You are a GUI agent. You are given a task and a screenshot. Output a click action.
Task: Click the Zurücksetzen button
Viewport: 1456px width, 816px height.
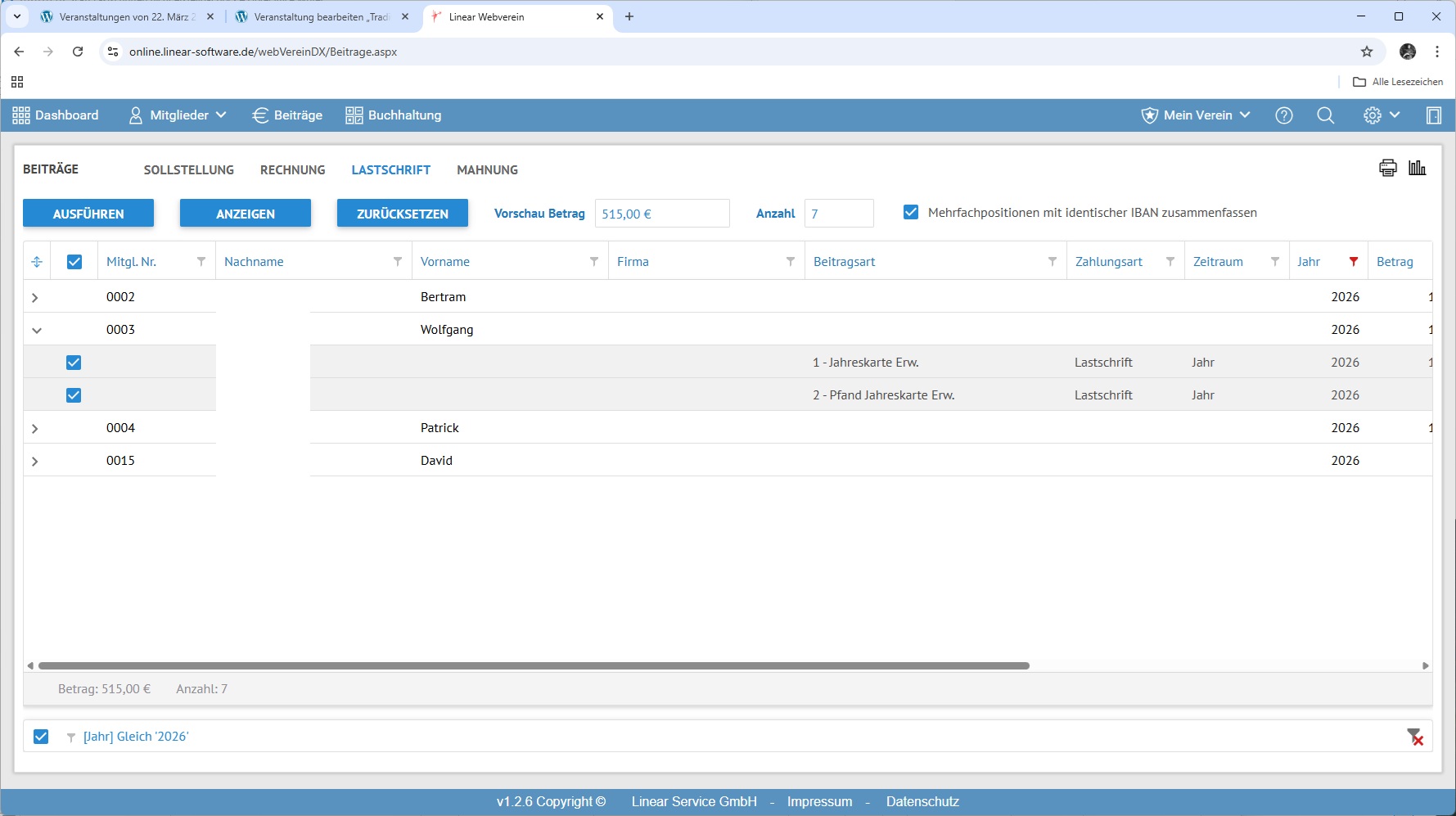(x=402, y=214)
